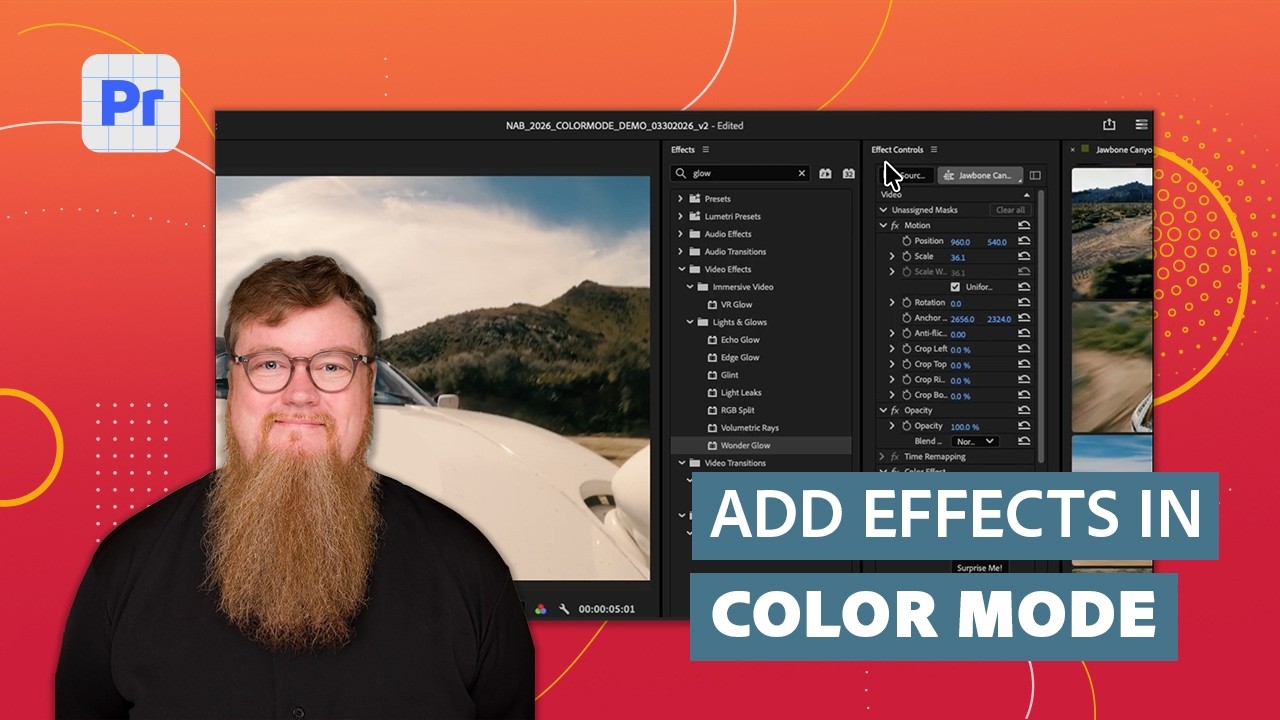This screenshot has width=1280, height=720.
Task: Toggle the Motion fx effect on/off
Action: [895, 226]
